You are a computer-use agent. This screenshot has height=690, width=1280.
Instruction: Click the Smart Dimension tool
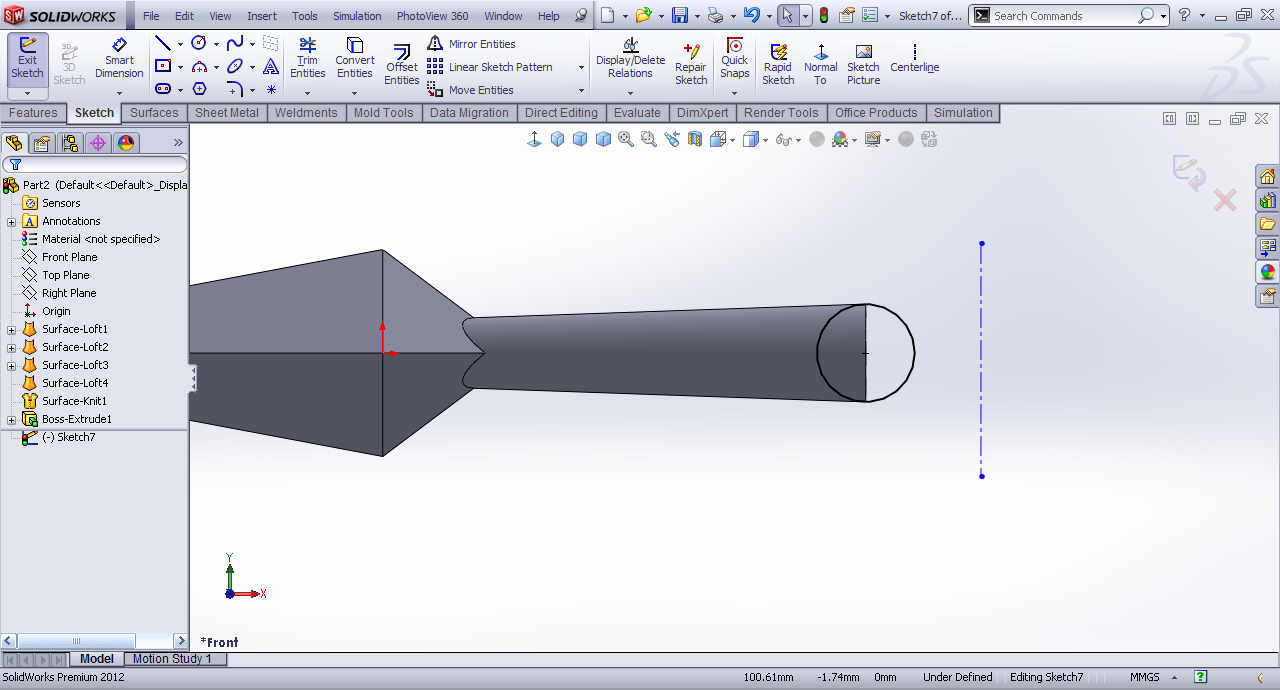click(x=119, y=60)
